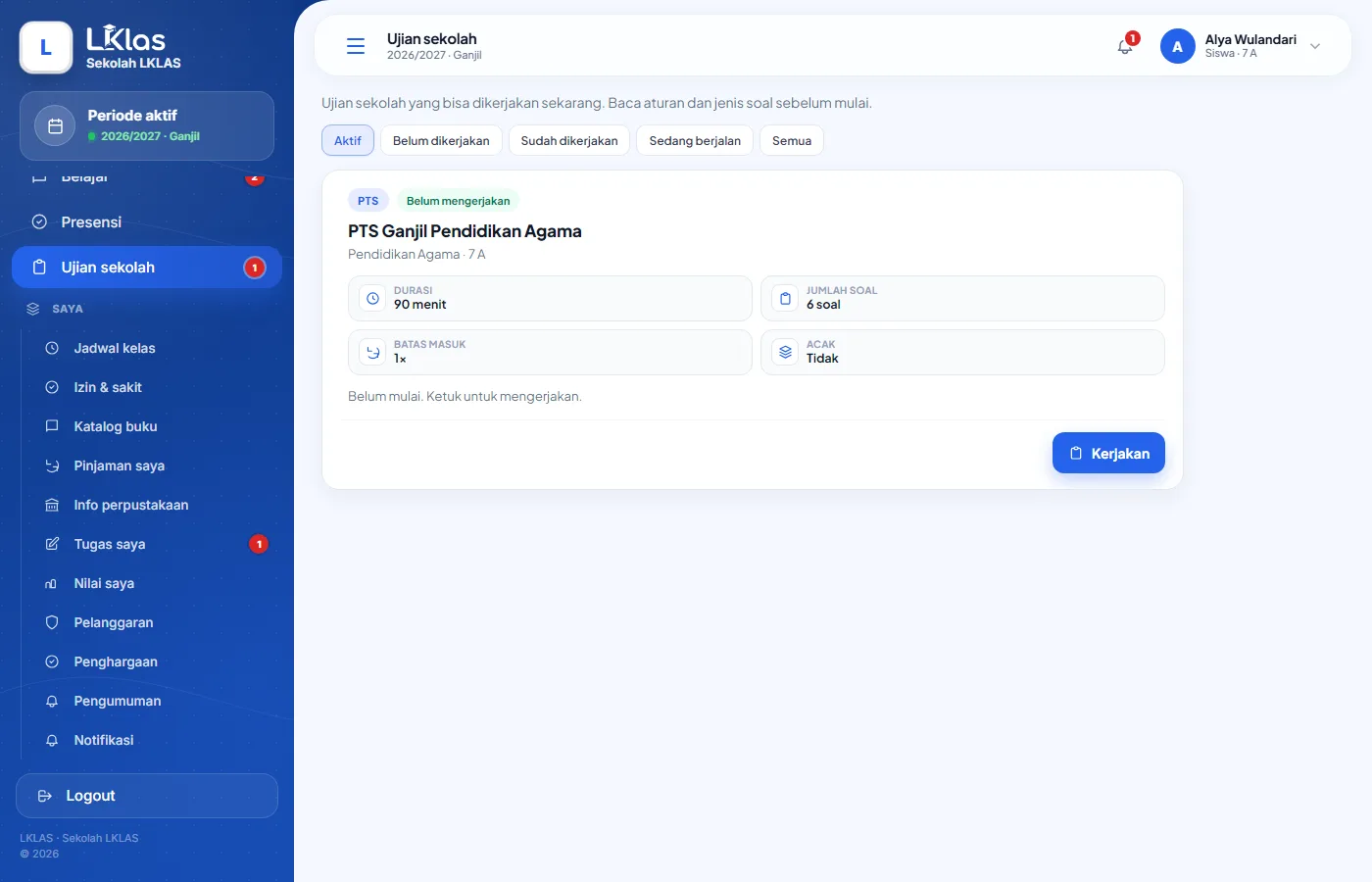The image size is (1372, 882).
Task: Click the Pelanggaran shield icon
Action: point(52,622)
